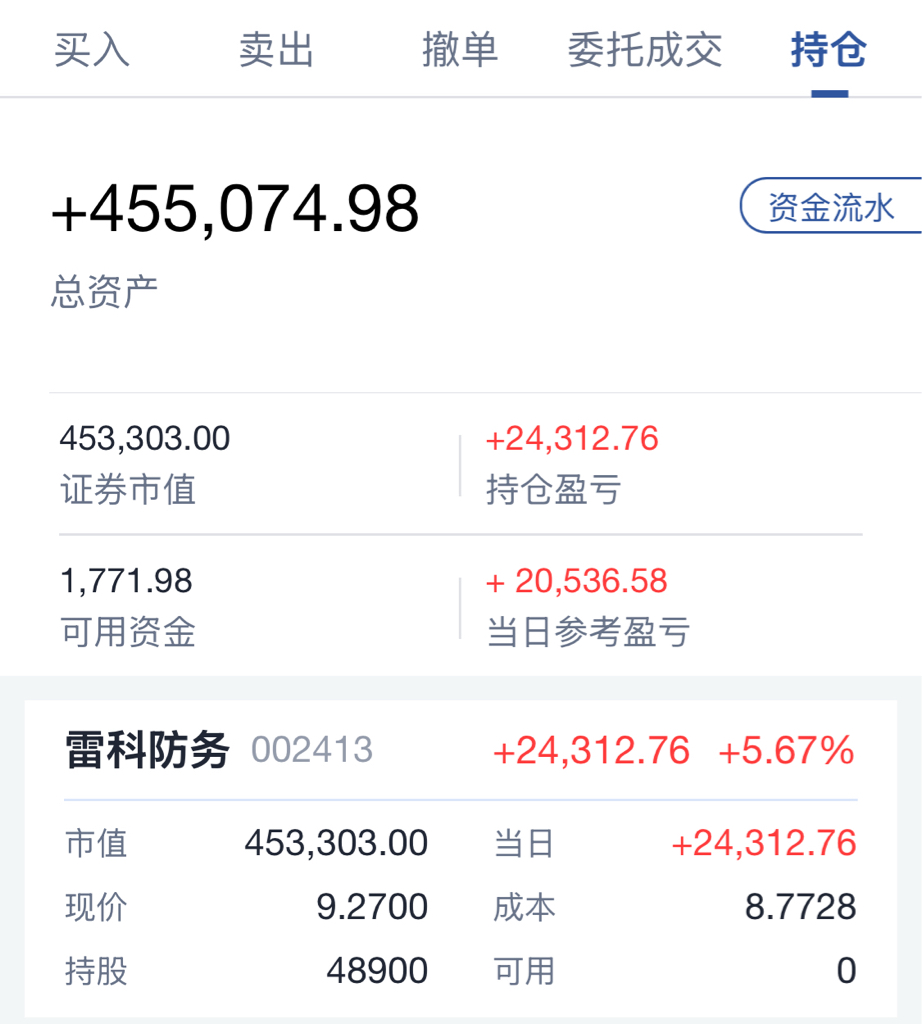922x1024 pixels.
Task: Select the 当日 label in 雷科防务 card
Action: point(524,843)
